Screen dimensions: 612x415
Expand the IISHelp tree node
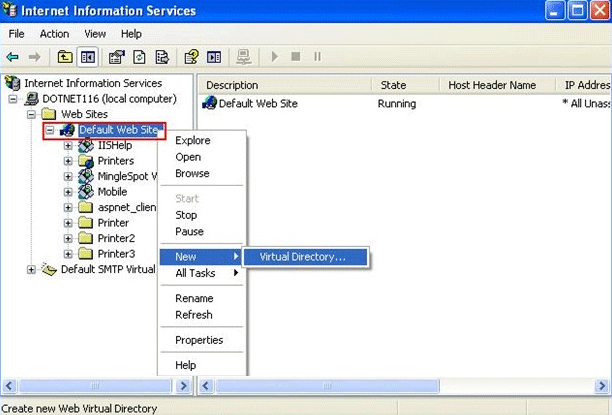click(68, 146)
